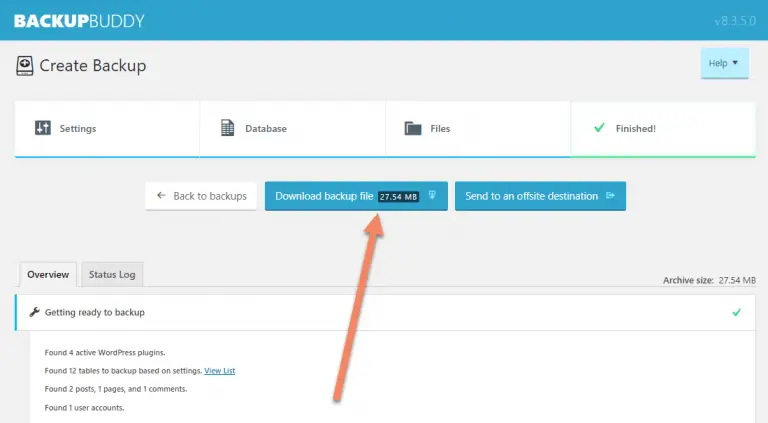Click 'Found 4 active WordPress plugins.'
Screen dimensions: 768x423
(105, 352)
